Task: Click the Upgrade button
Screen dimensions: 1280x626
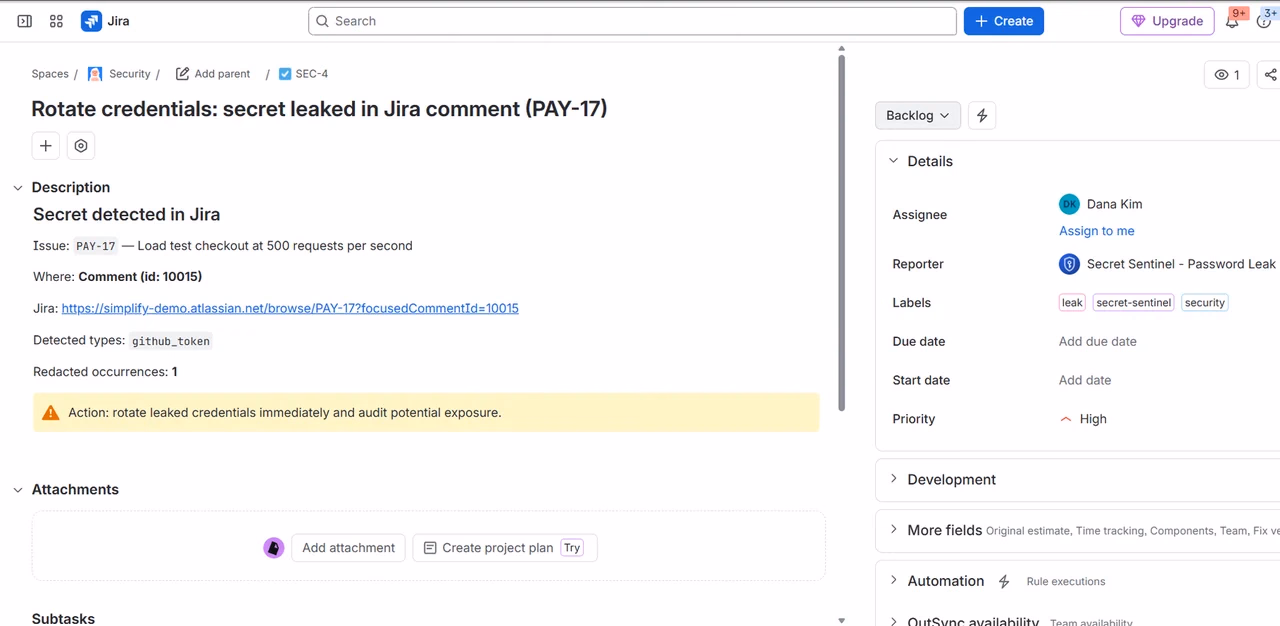Action: 1167,21
